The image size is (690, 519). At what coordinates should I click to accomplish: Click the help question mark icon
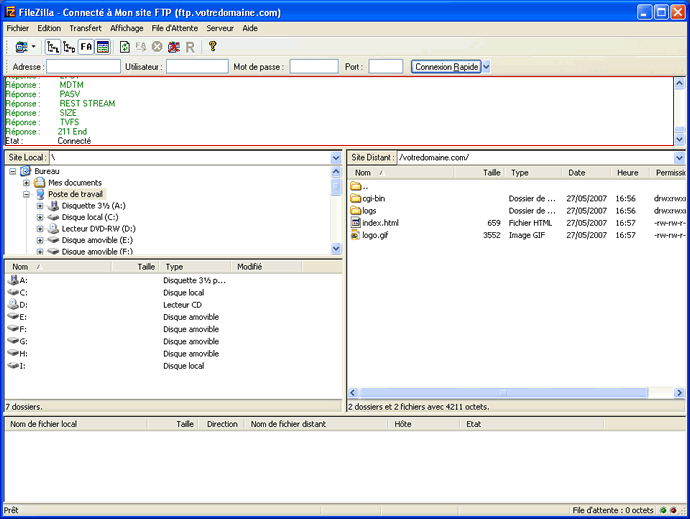coord(212,47)
